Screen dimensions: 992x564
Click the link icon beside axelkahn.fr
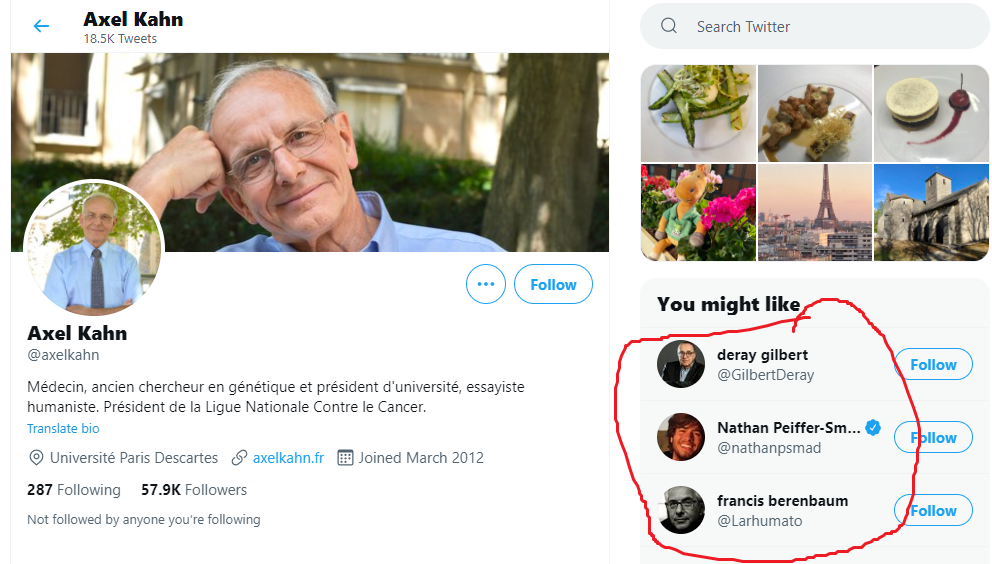click(239, 458)
